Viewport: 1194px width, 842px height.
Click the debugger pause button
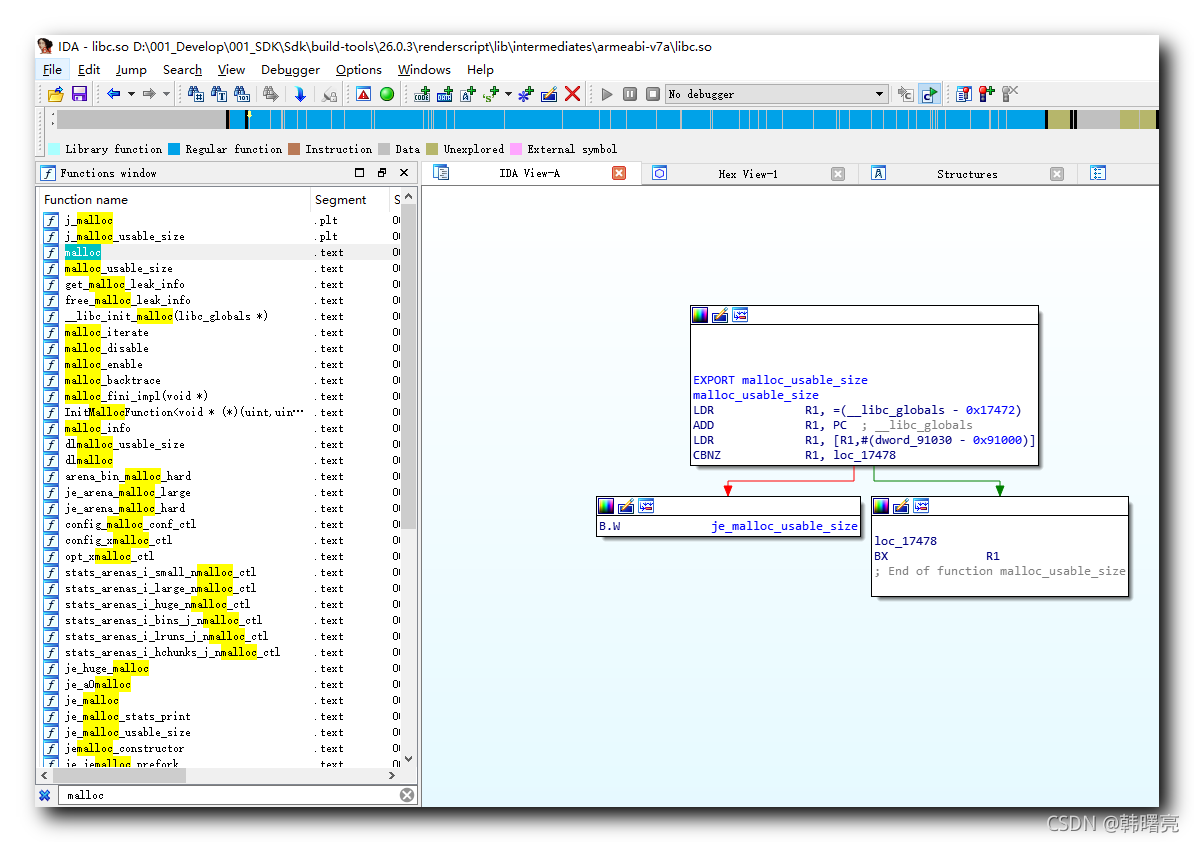(630, 94)
